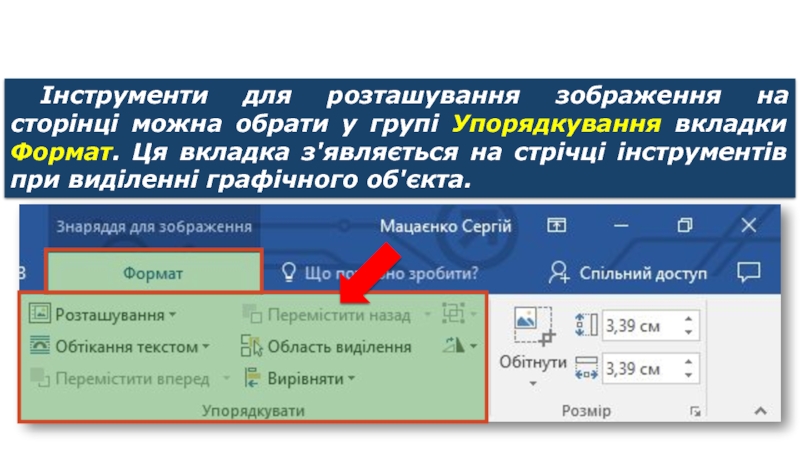Click the shape height icon
Image resolution: width=800 pixels, height=450 pixels.
586,325
